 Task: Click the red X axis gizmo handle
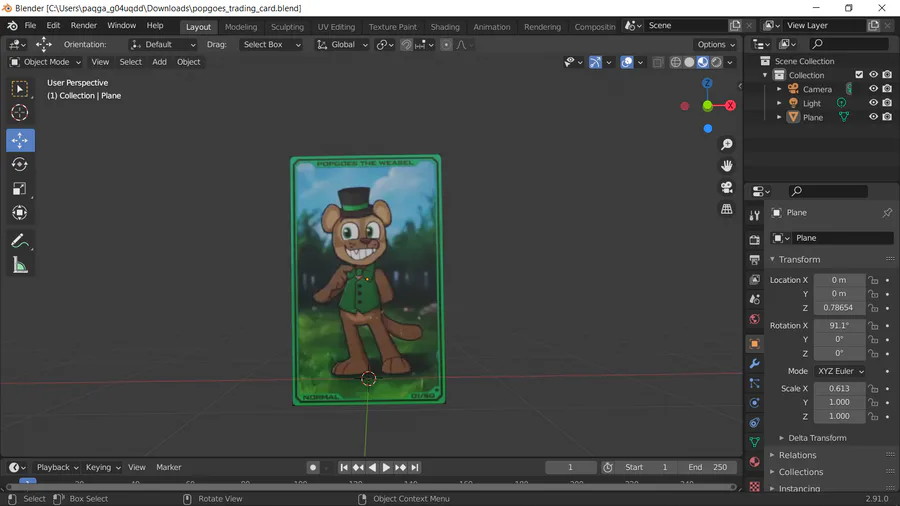pos(730,106)
